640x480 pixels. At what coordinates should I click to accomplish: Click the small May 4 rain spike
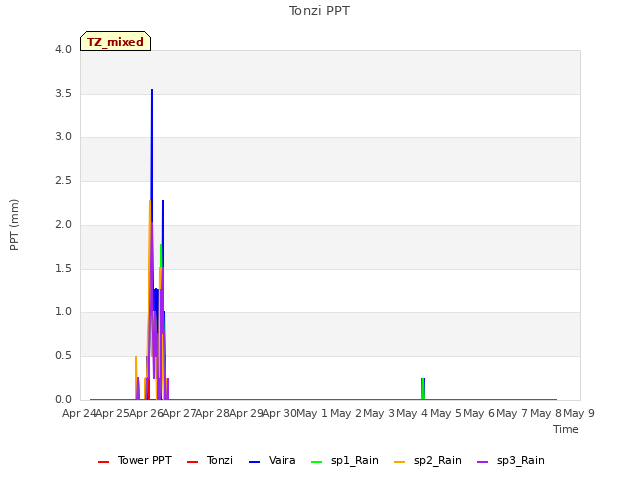[x=423, y=388]
